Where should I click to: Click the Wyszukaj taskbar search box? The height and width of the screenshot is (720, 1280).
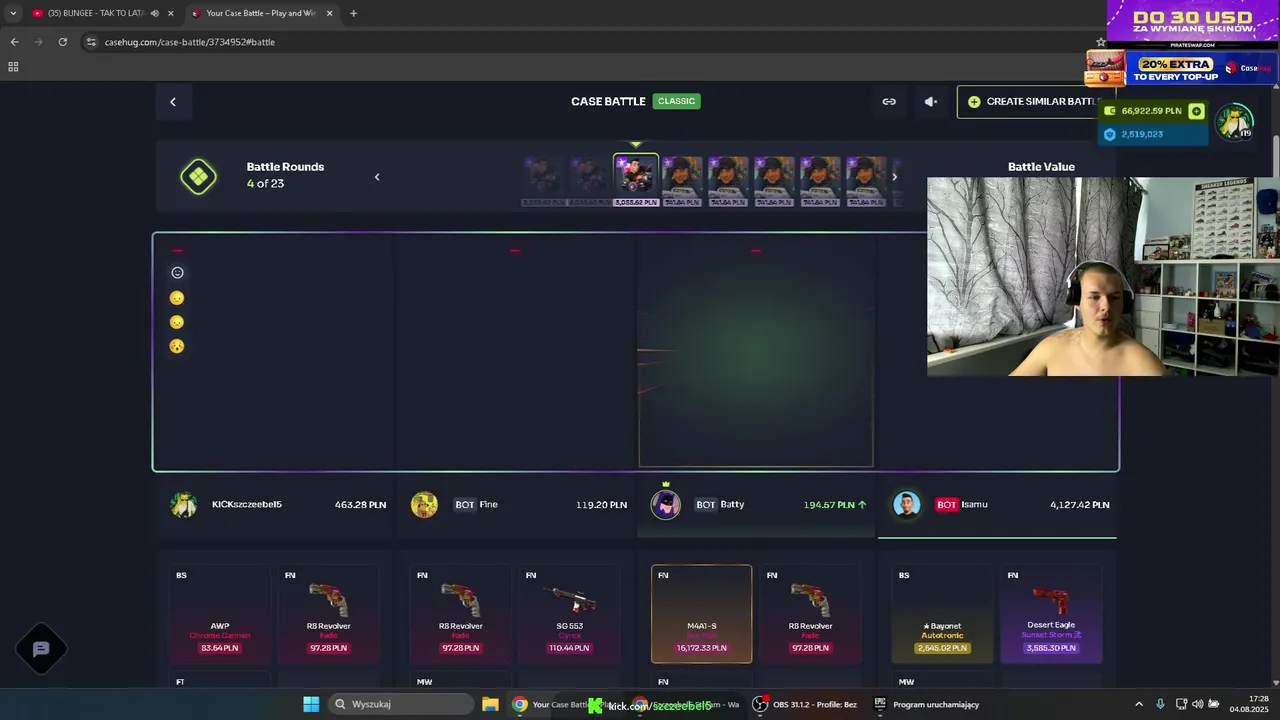pos(401,704)
